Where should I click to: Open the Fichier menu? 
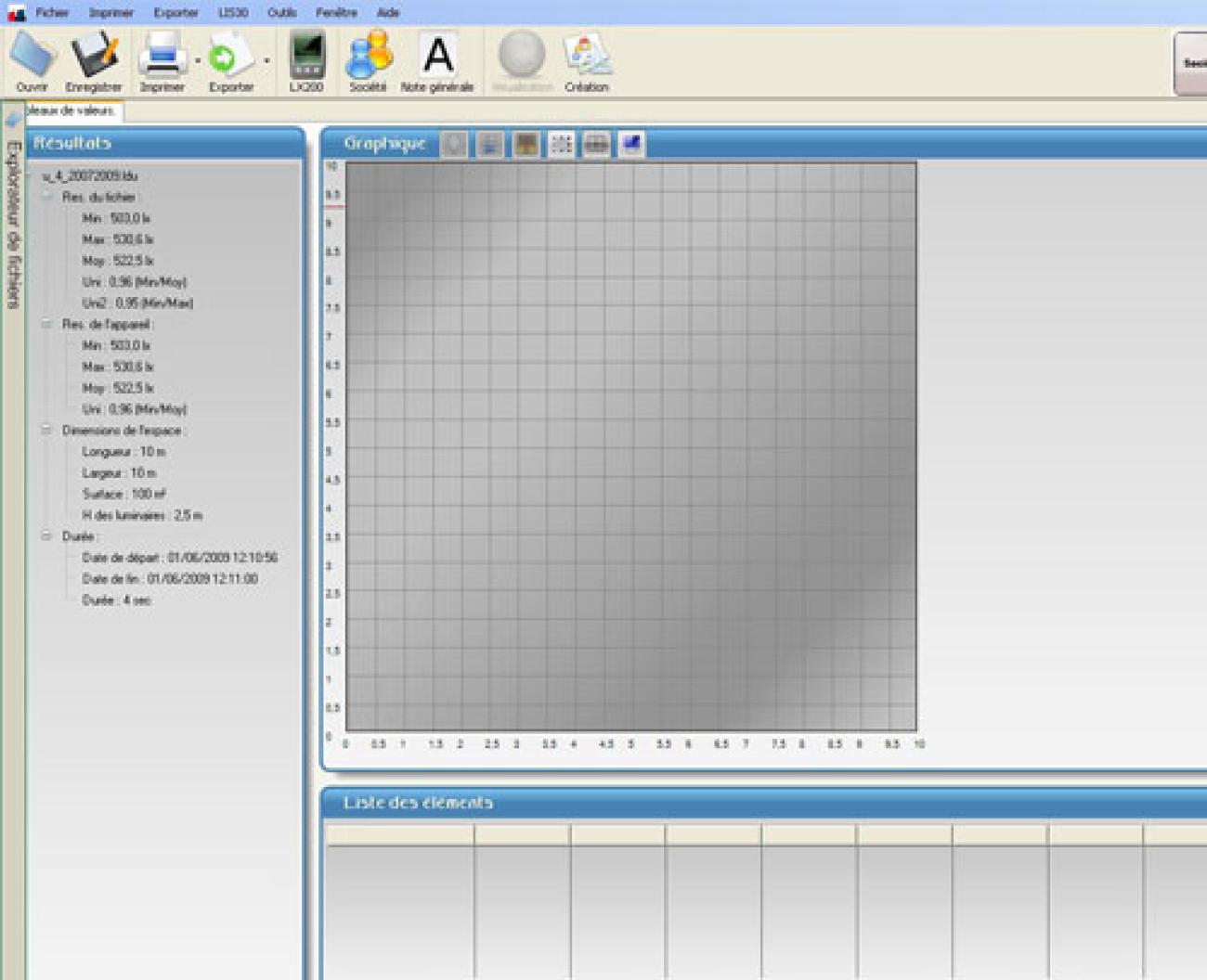[x=52, y=13]
